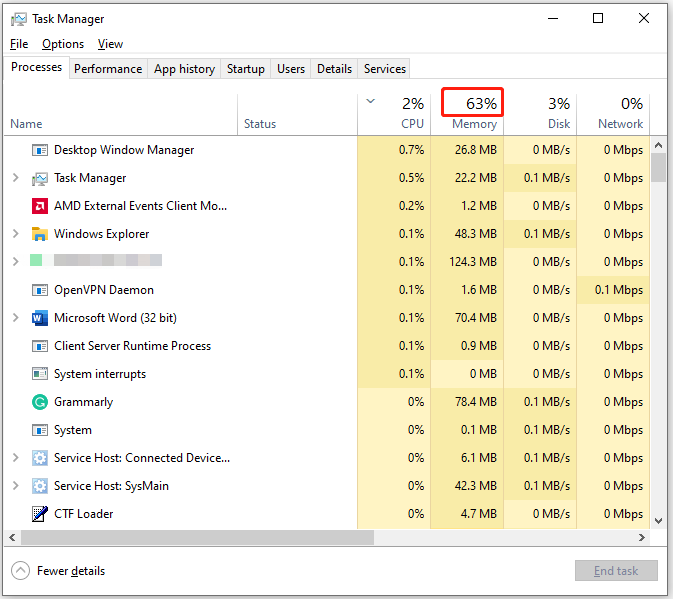Sort by the Network column header
The height and width of the screenshot is (599, 673).
[613, 114]
